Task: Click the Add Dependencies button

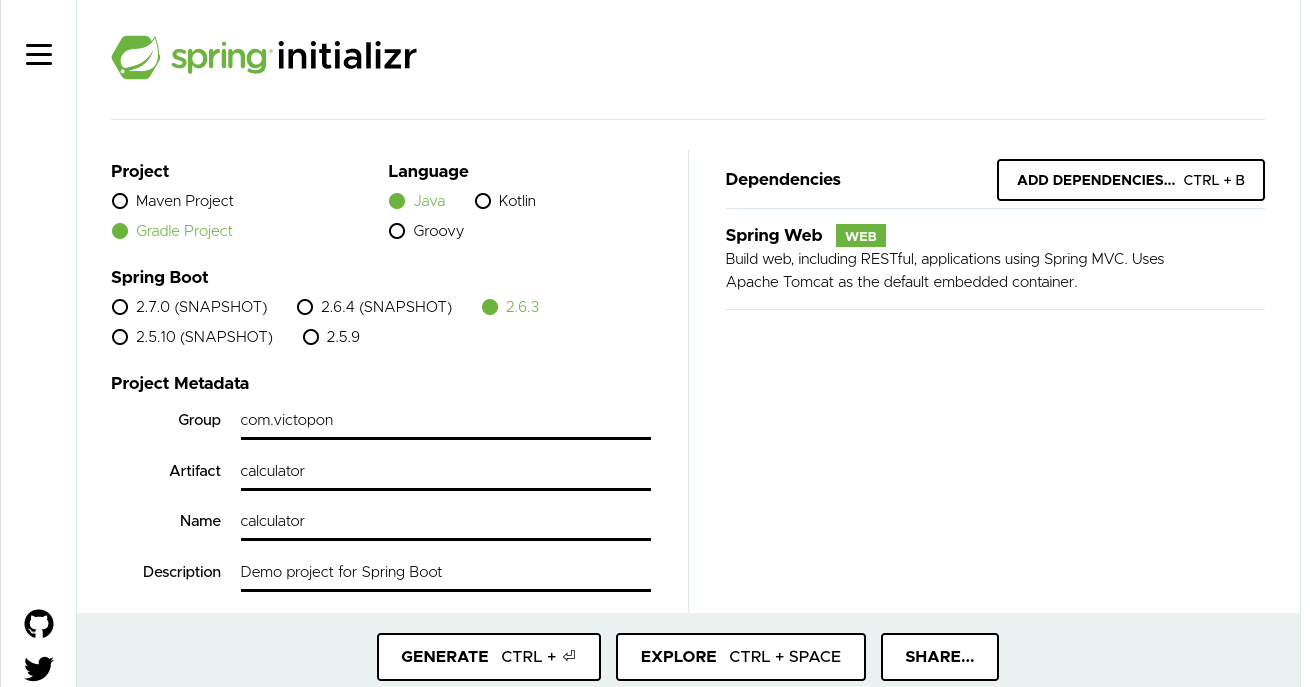Action: 1130,180
